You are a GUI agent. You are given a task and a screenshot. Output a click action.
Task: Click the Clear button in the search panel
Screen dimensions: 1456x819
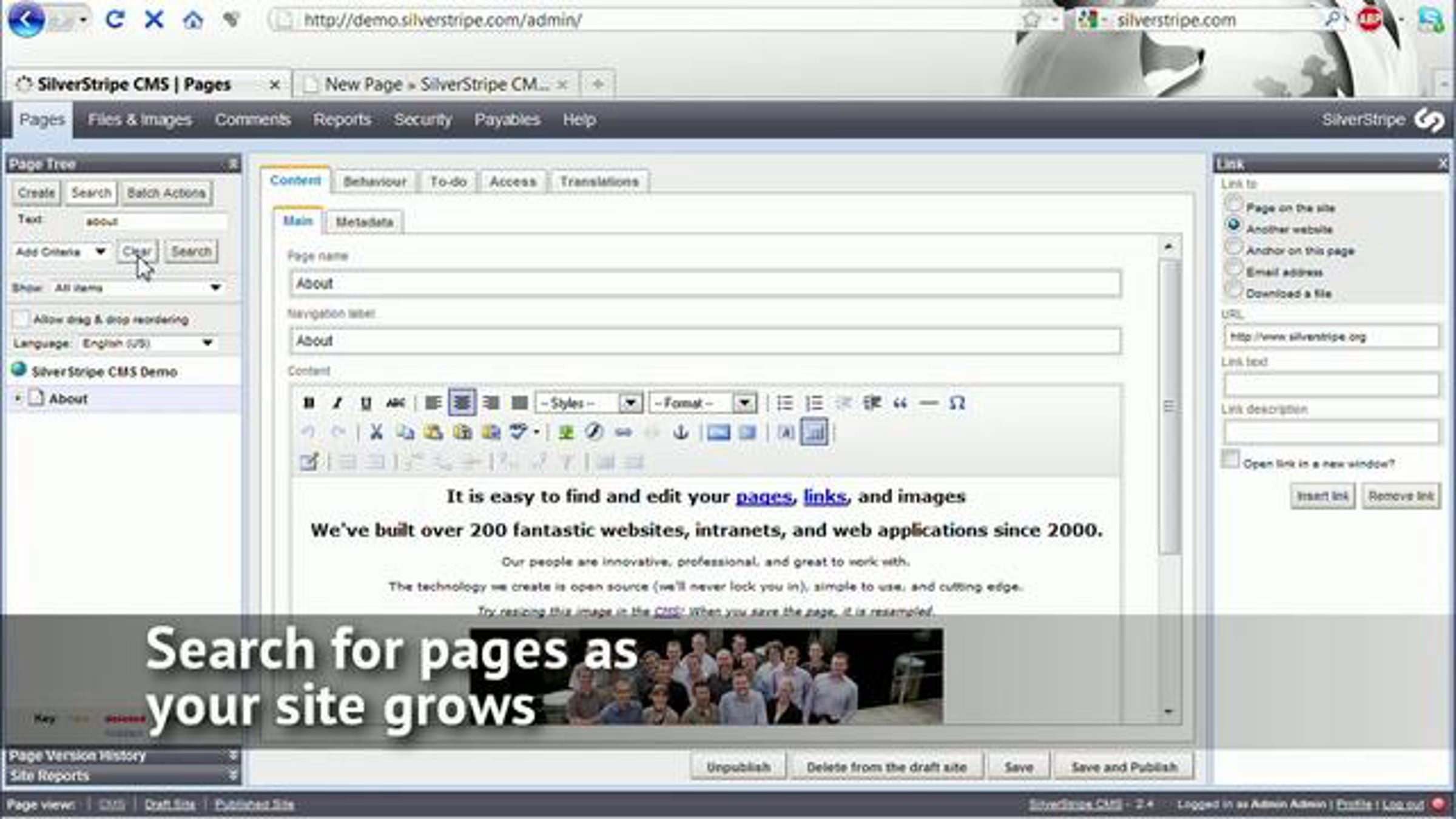point(136,251)
